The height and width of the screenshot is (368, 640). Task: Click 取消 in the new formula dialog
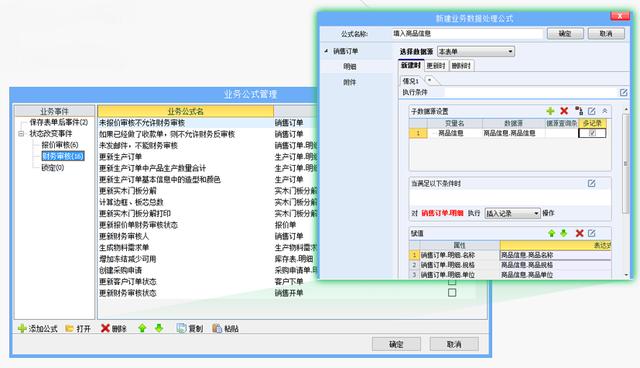coord(606,34)
